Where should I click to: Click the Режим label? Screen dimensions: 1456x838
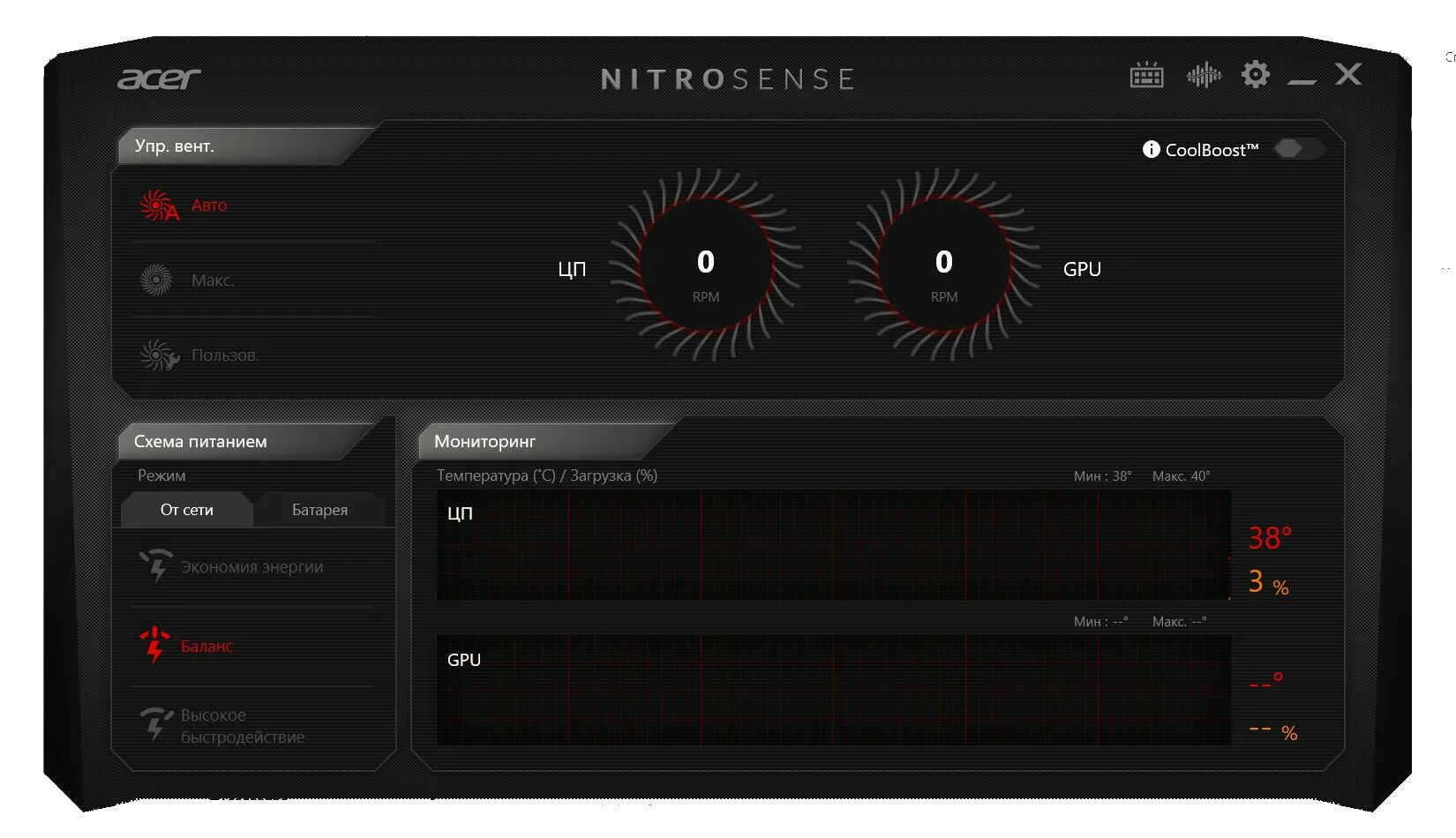tap(161, 475)
